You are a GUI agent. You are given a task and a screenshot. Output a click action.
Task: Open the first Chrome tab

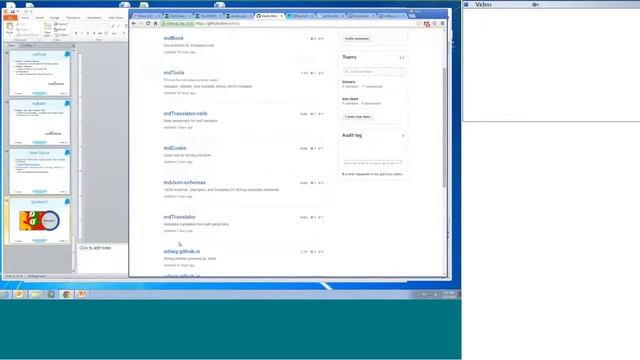[146, 16]
